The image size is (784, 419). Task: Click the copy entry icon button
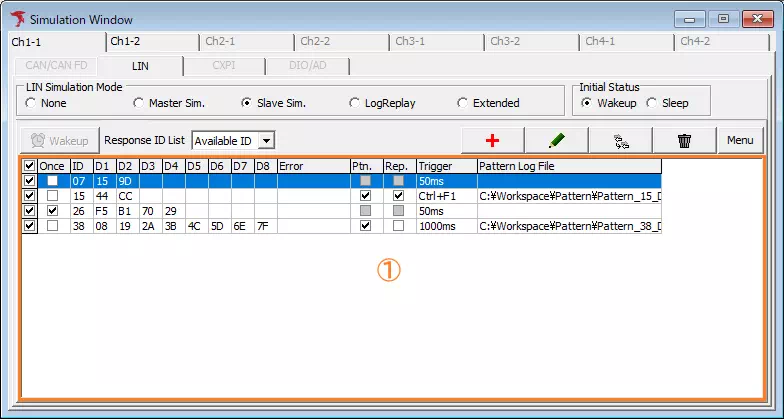click(621, 141)
